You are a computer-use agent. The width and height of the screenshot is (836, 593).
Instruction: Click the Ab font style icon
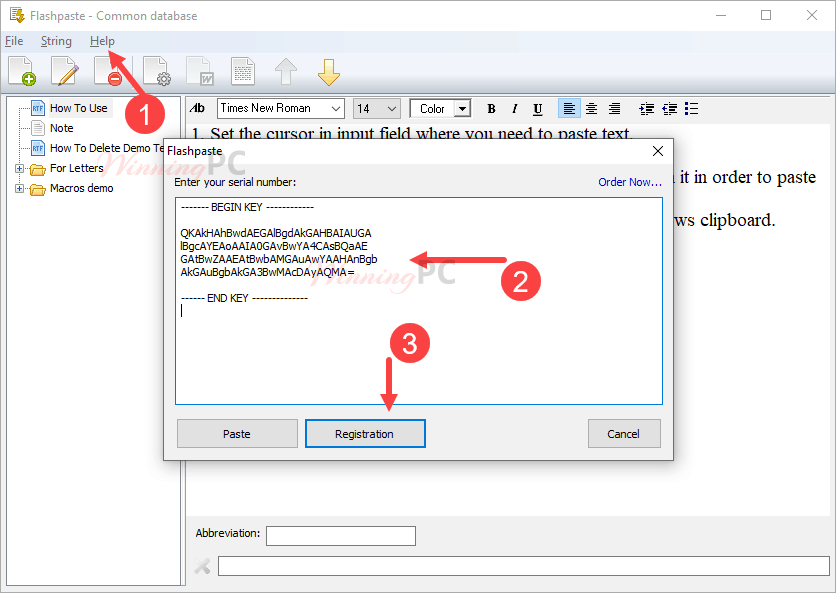point(197,108)
